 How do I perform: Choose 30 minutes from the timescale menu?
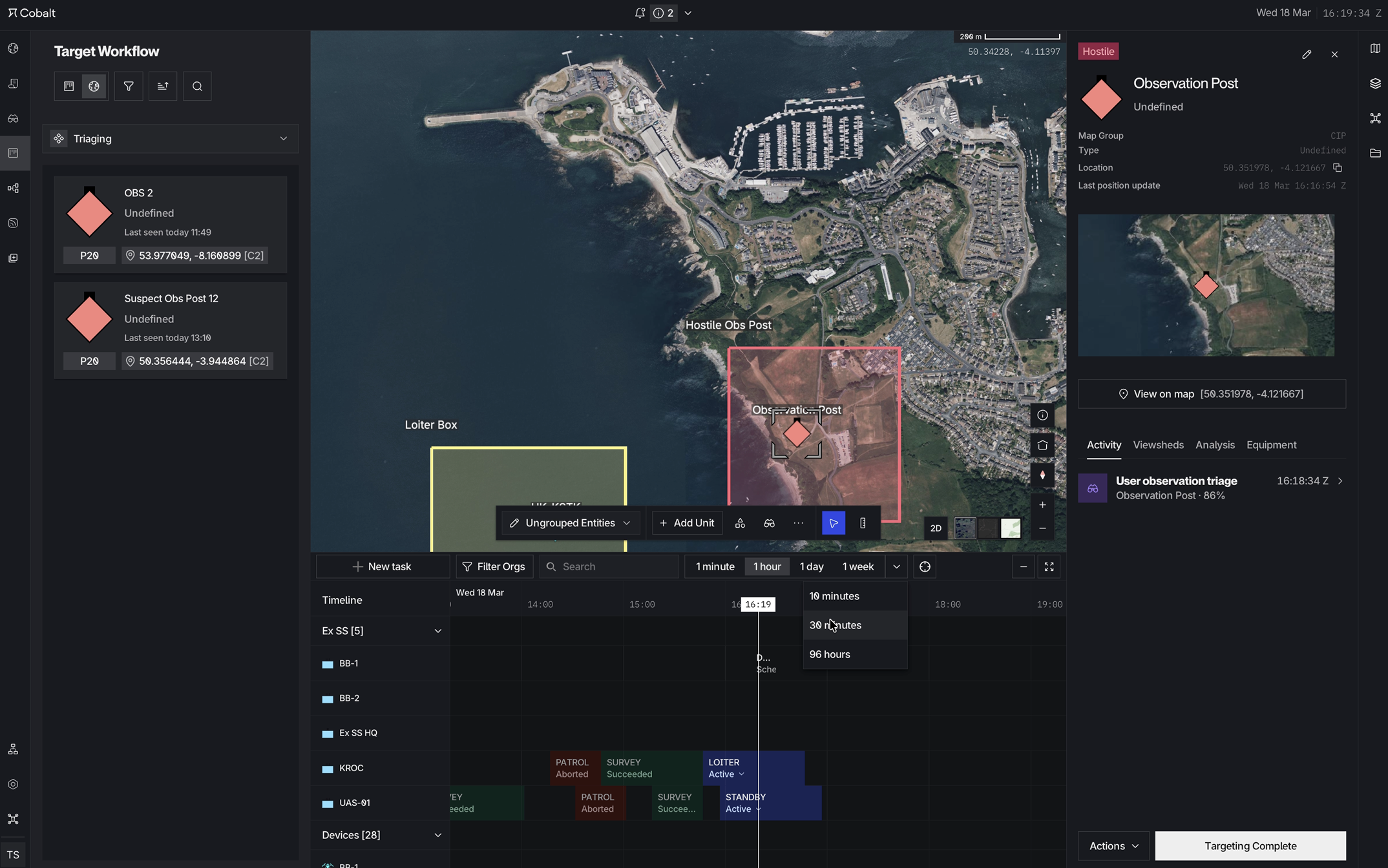click(x=835, y=625)
